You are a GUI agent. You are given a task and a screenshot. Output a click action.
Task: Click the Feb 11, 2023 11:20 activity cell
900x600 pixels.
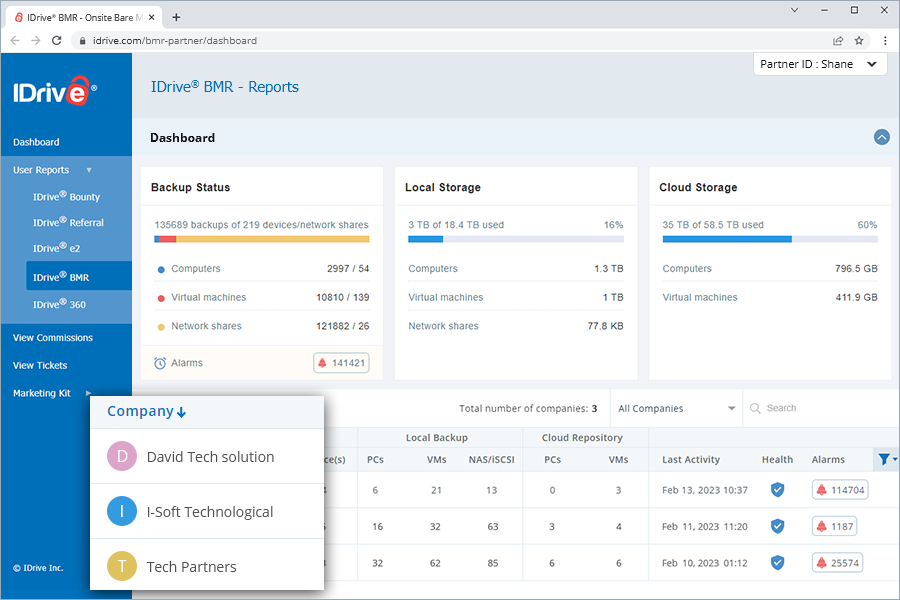705,526
